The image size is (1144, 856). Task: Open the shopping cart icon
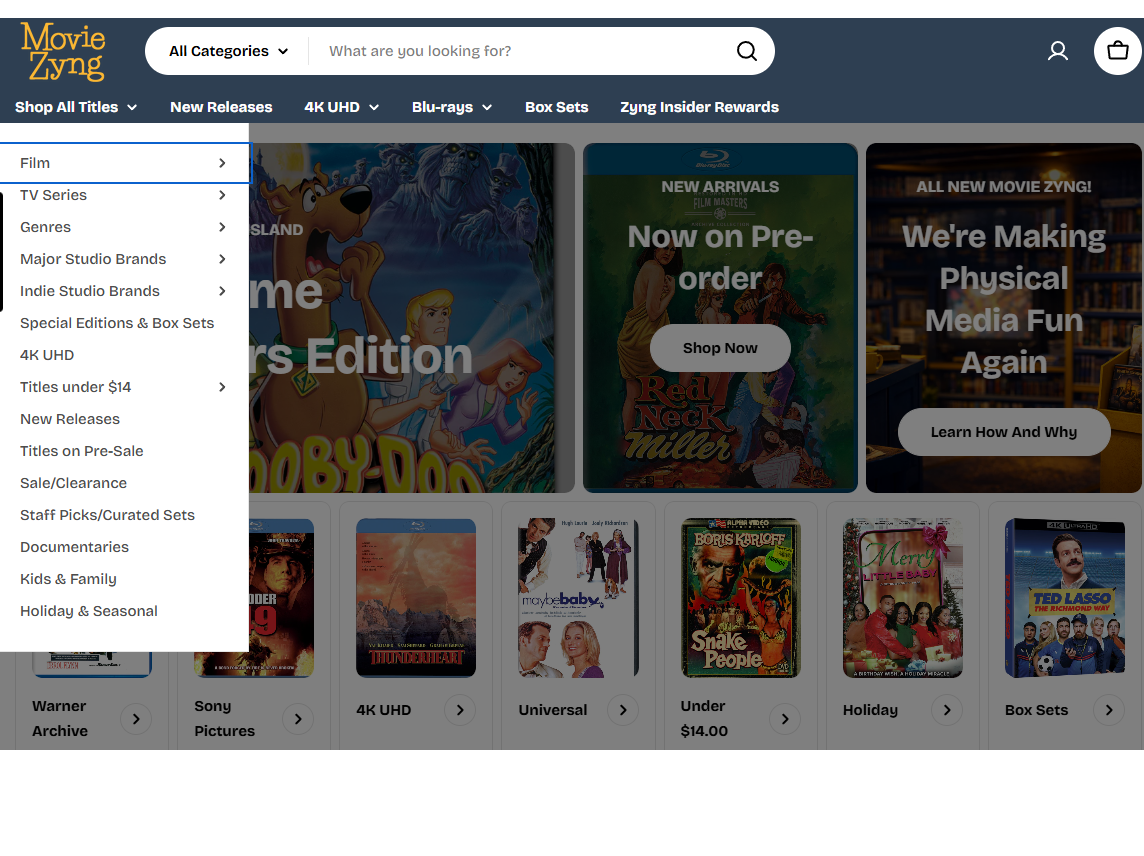pyautogui.click(x=1117, y=51)
